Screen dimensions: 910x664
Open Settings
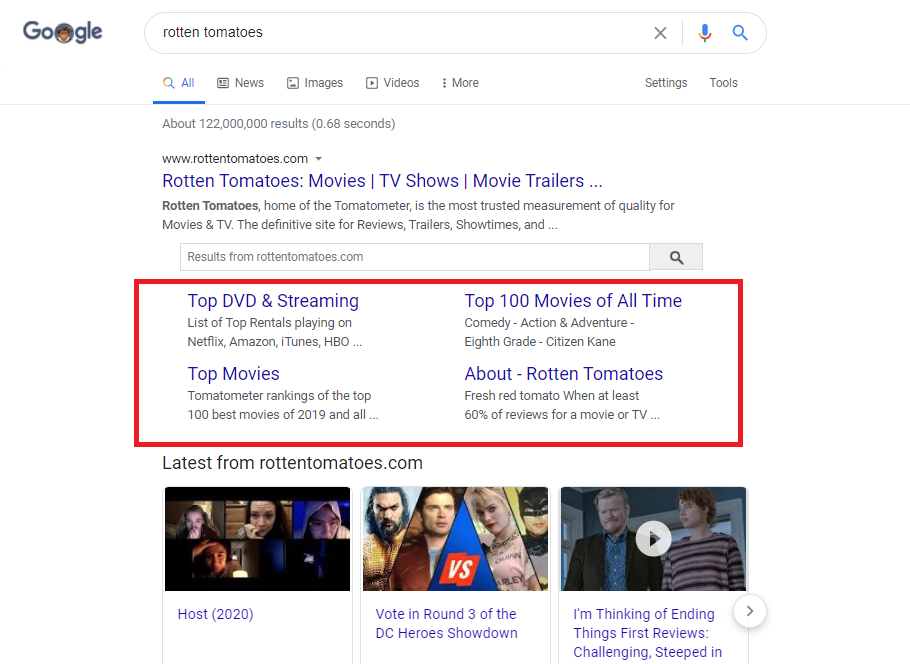(666, 83)
